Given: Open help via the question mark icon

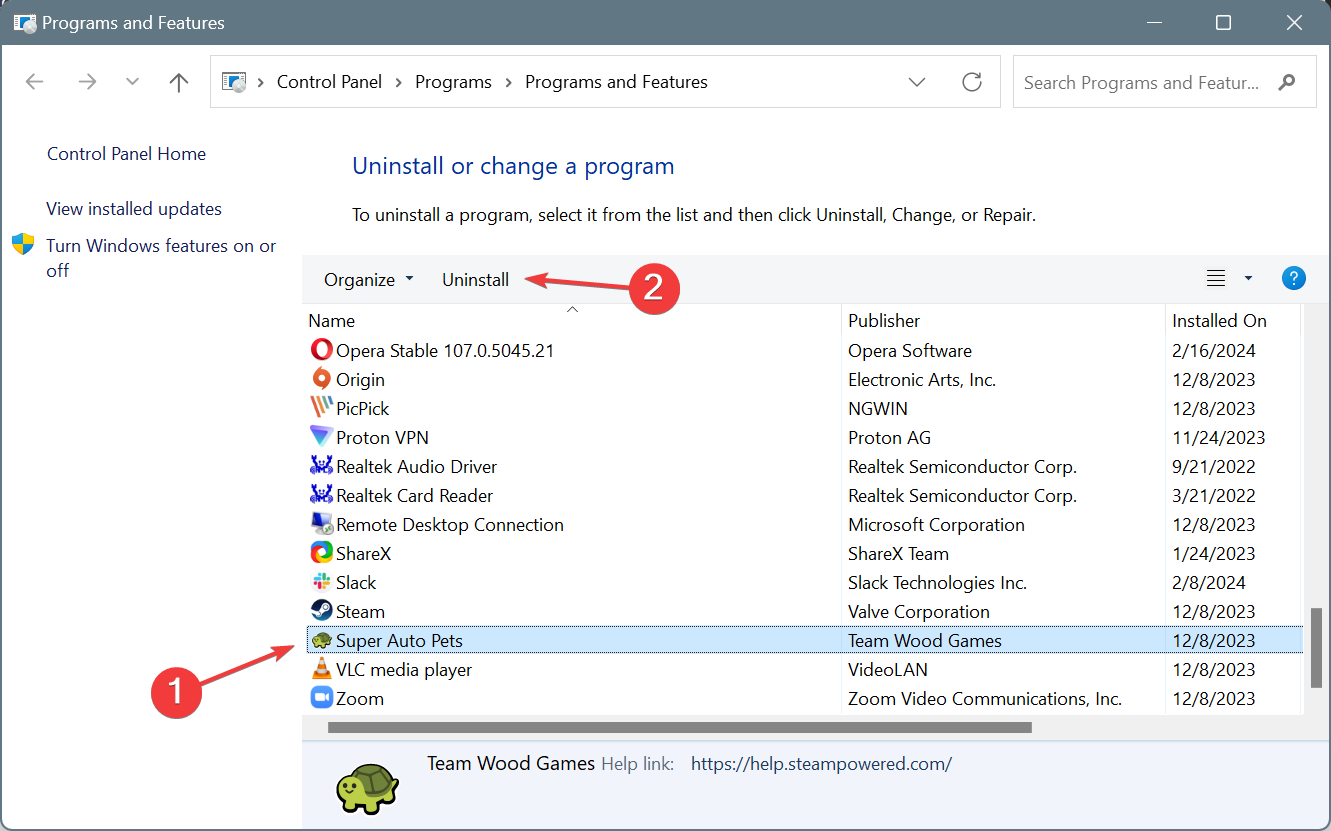Looking at the screenshot, I should [x=1294, y=278].
